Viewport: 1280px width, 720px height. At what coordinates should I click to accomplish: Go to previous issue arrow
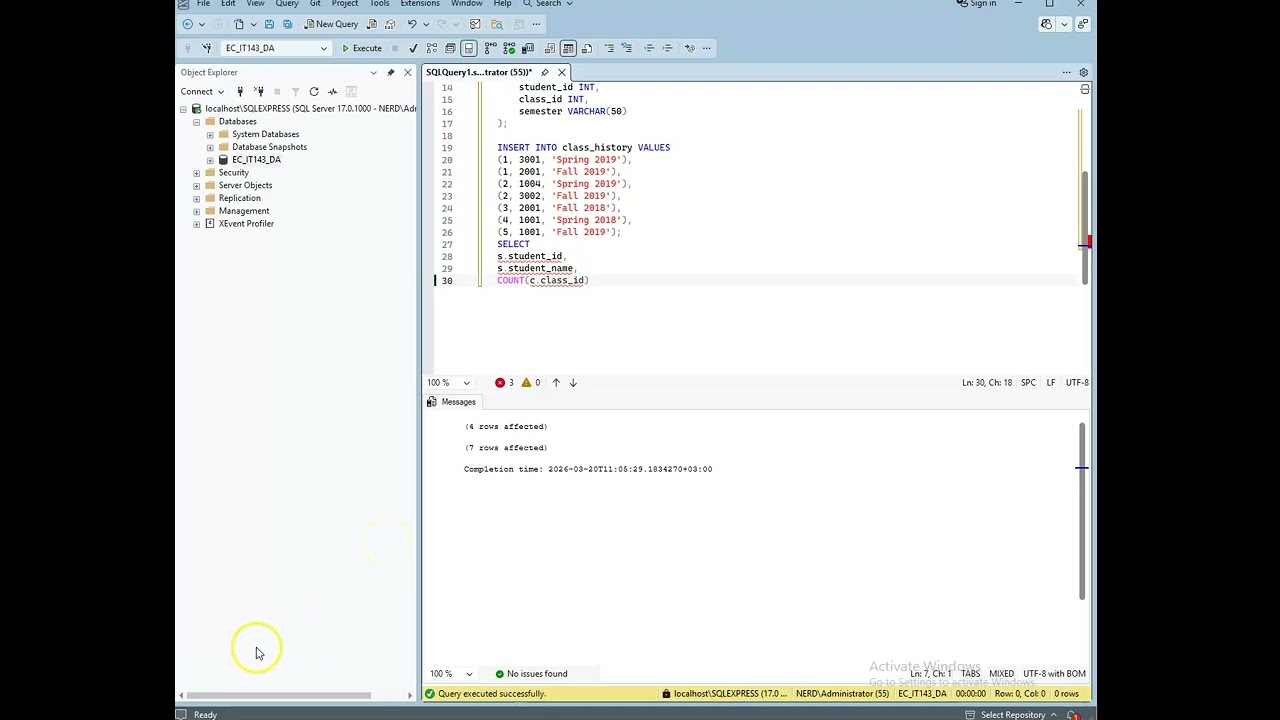tap(556, 382)
